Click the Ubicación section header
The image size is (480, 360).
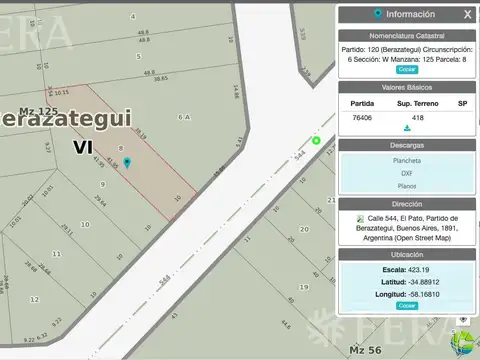[x=407, y=255]
